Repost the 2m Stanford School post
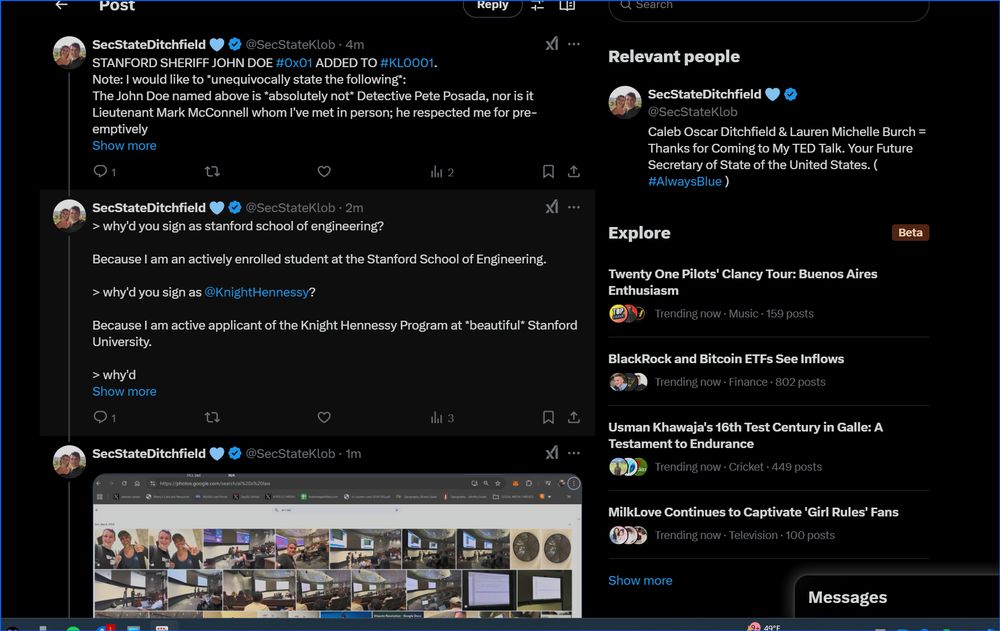Image resolution: width=1000 pixels, height=631 pixels. 212,417
